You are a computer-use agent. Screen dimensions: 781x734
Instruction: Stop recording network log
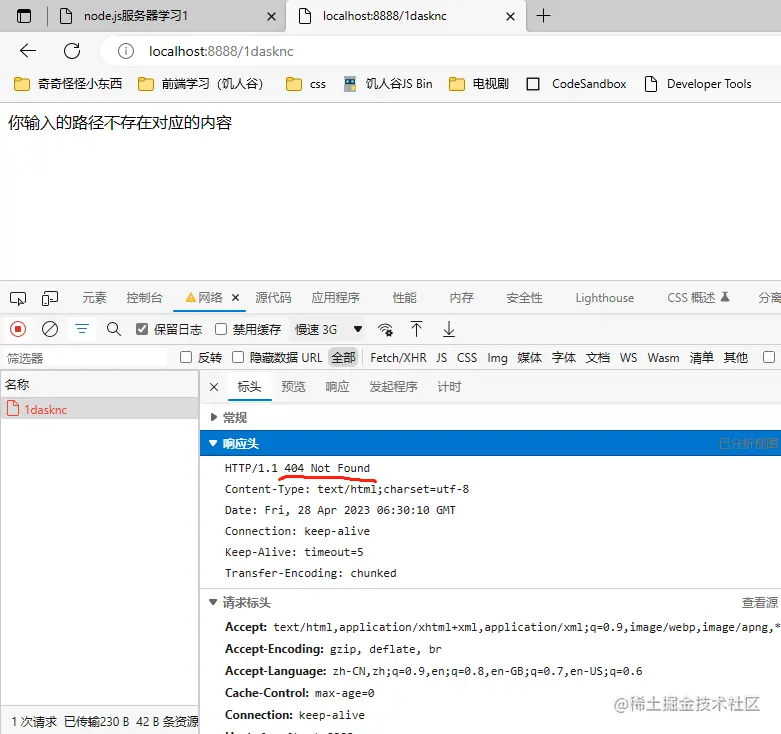[18, 329]
